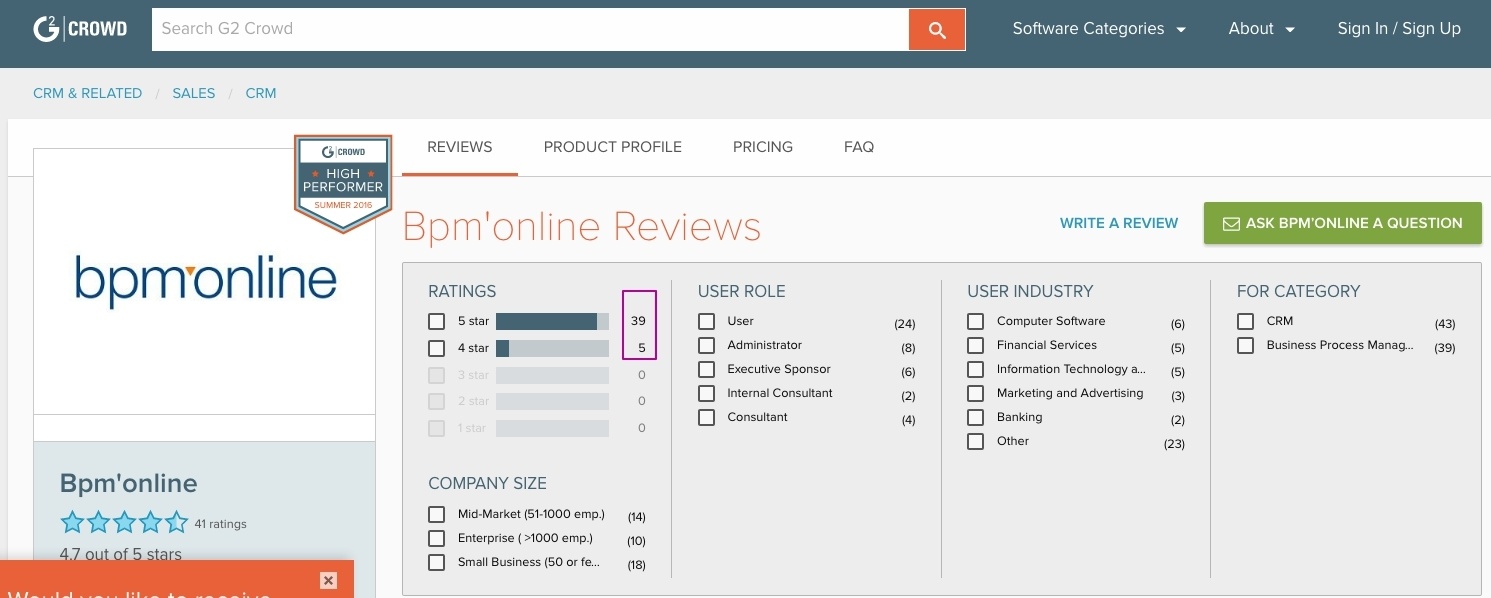Check the Financial Services industry filter
Image resolution: width=1491 pixels, height=598 pixels.
[976, 345]
